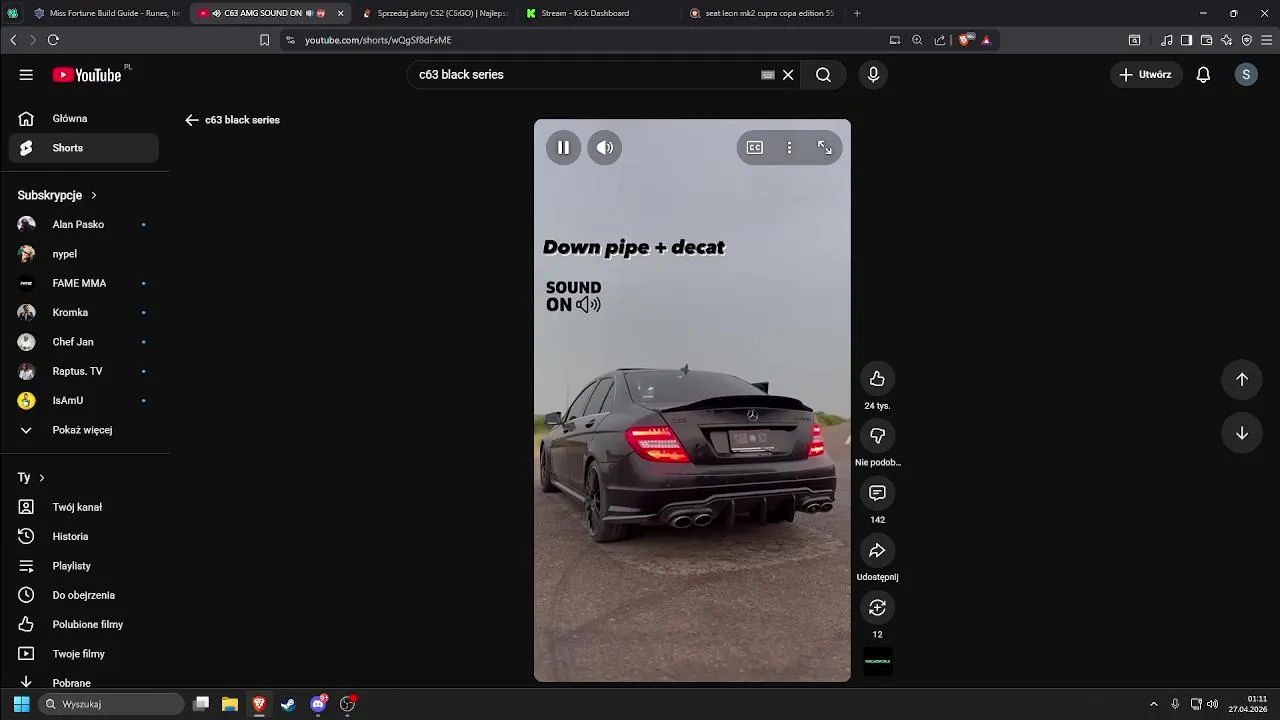The image size is (1280, 720).
Task: Close the C63 AMG SOUND ON tab
Action: 340,13
